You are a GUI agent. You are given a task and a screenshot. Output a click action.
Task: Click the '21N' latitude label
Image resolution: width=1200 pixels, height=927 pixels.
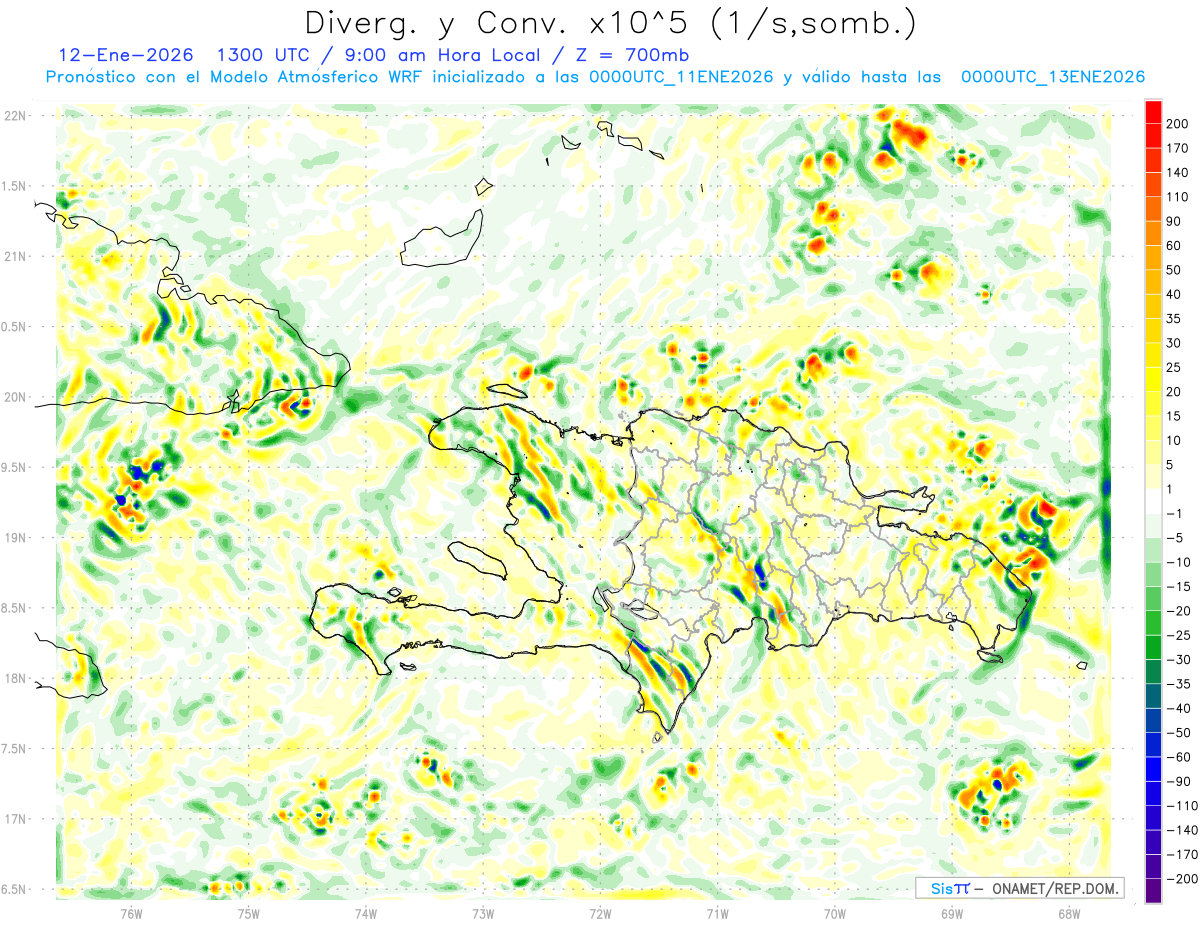pyautogui.click(x=14, y=256)
